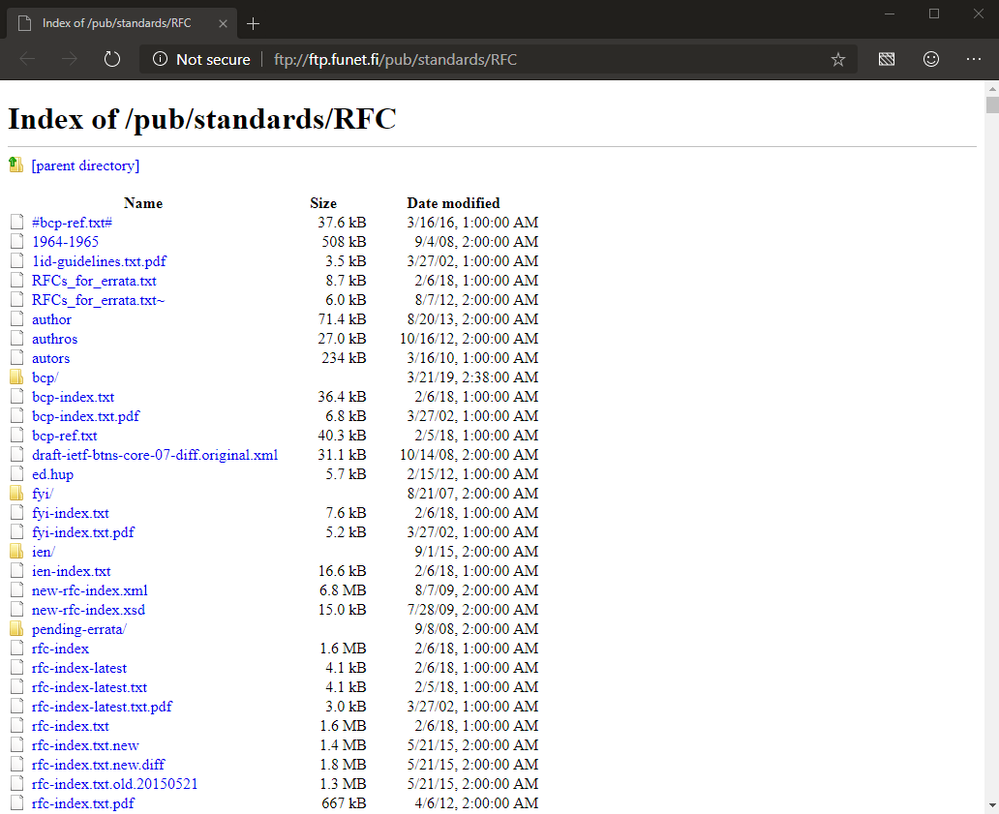Viewport: 999px width, 814px height.
Task: Open the Settings and more menu
Action: click(973, 59)
